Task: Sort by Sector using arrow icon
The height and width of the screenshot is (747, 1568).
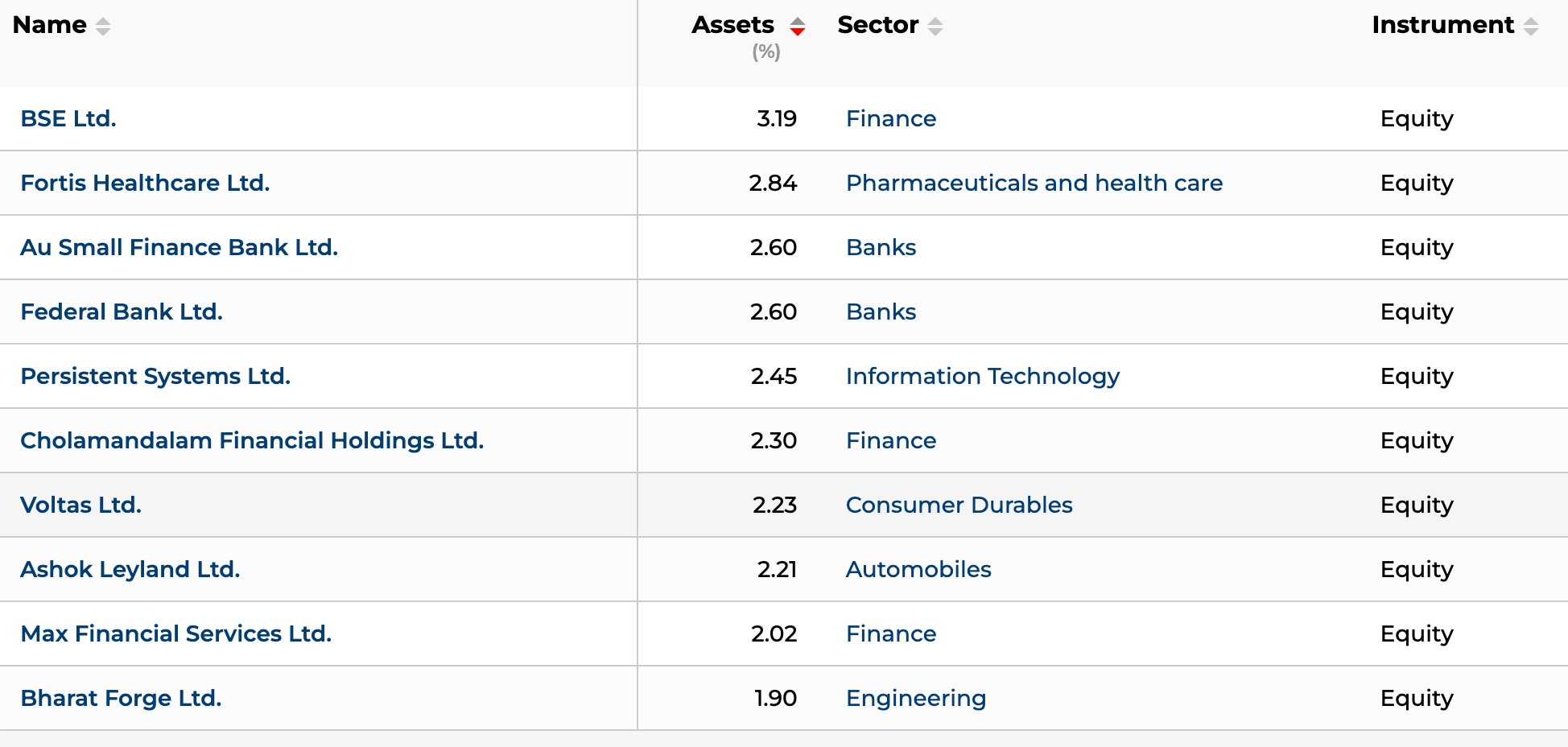Action: 935,27
